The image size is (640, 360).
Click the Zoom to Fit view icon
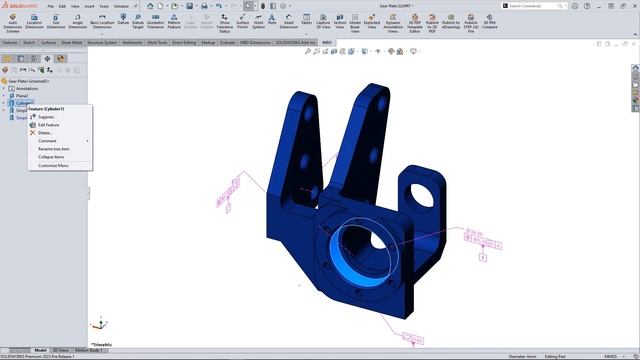pos(308,51)
